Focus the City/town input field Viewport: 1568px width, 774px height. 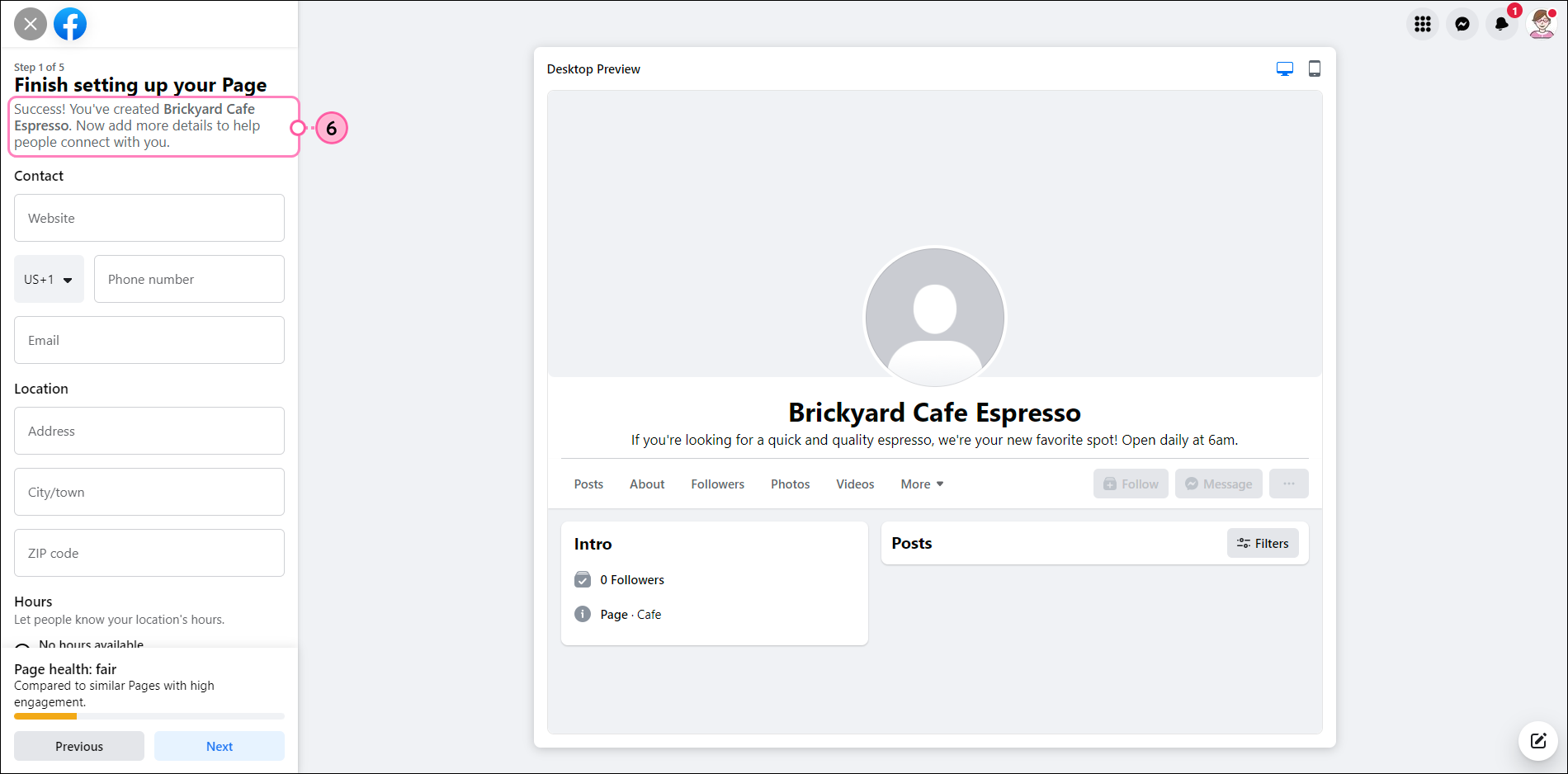pos(149,492)
